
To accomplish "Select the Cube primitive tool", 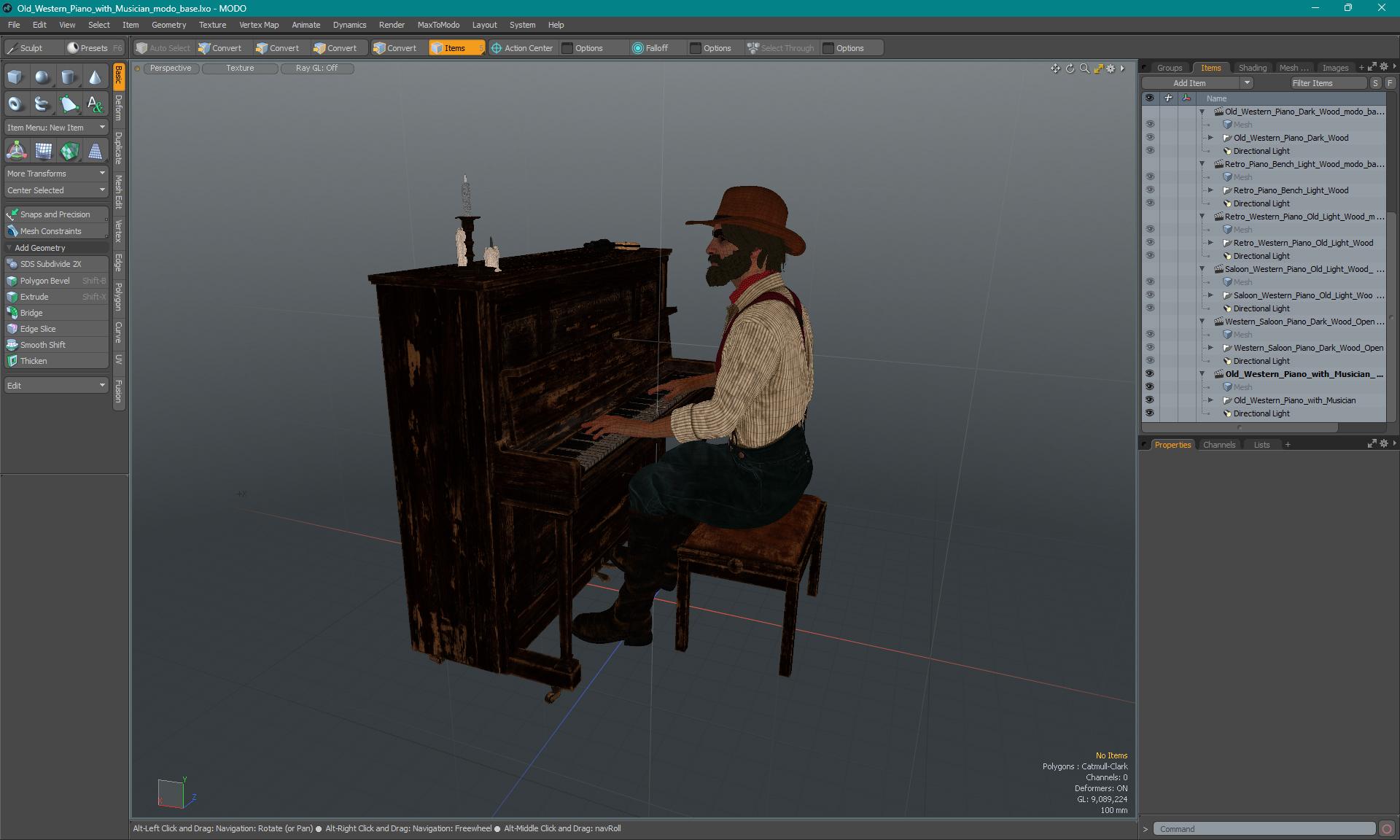I will tap(15, 77).
